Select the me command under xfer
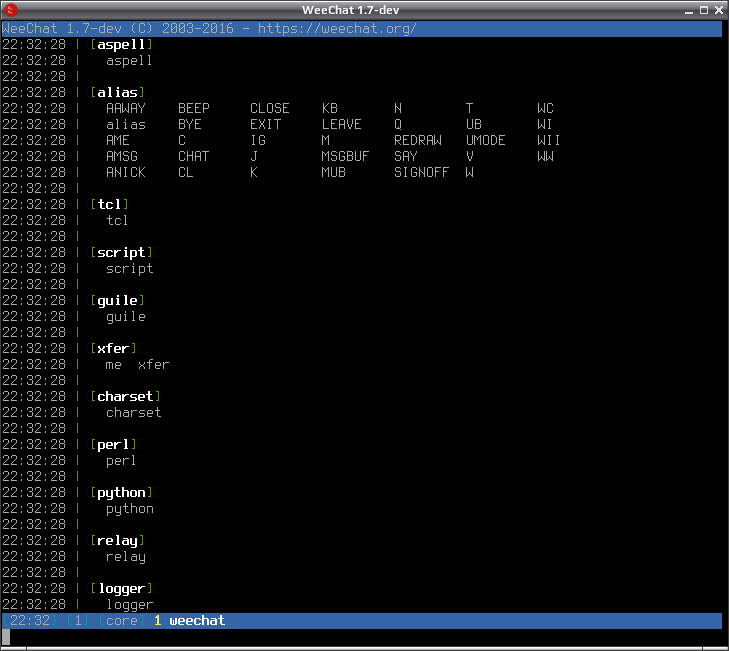729x651 pixels. [x=113, y=365]
